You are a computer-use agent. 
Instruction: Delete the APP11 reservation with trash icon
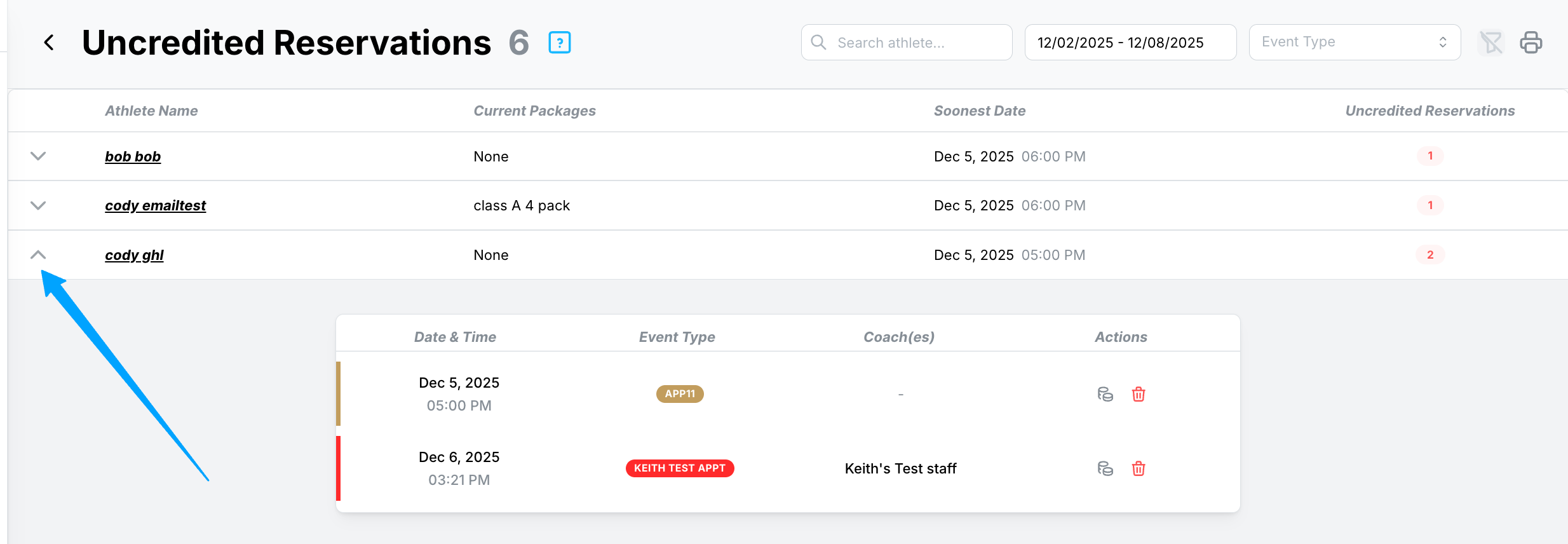1138,394
